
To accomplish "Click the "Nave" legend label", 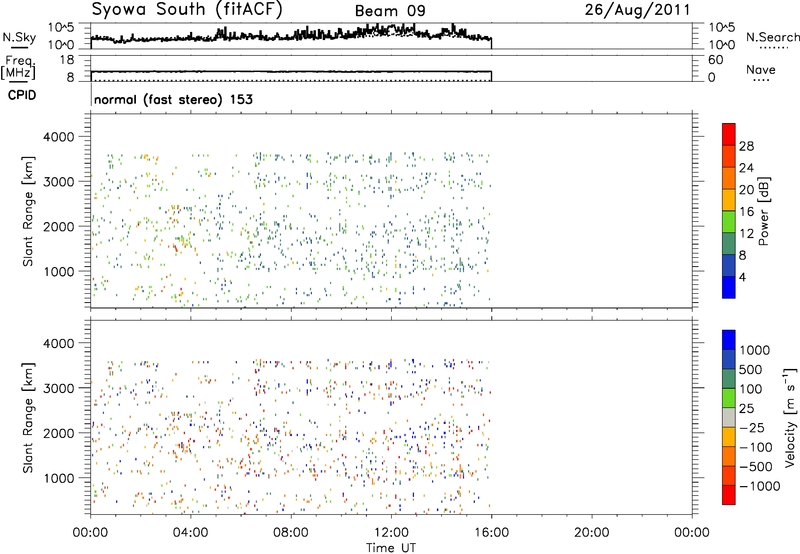I will 761,69.
